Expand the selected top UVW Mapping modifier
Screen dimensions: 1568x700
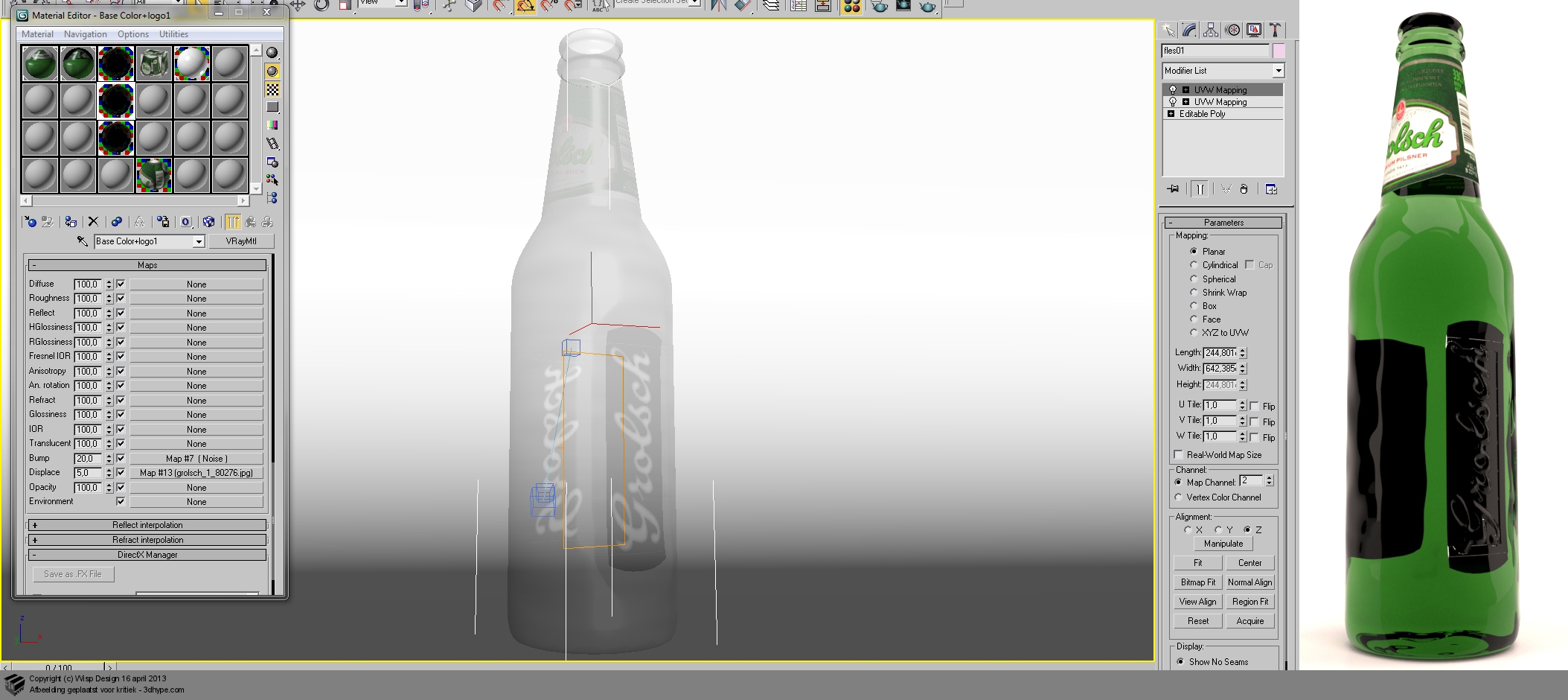point(1186,90)
